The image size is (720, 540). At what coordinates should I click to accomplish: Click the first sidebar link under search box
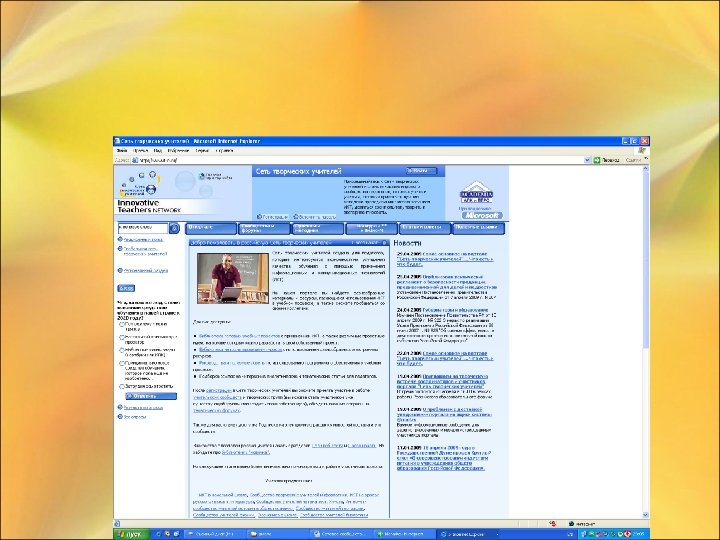click(x=143, y=240)
